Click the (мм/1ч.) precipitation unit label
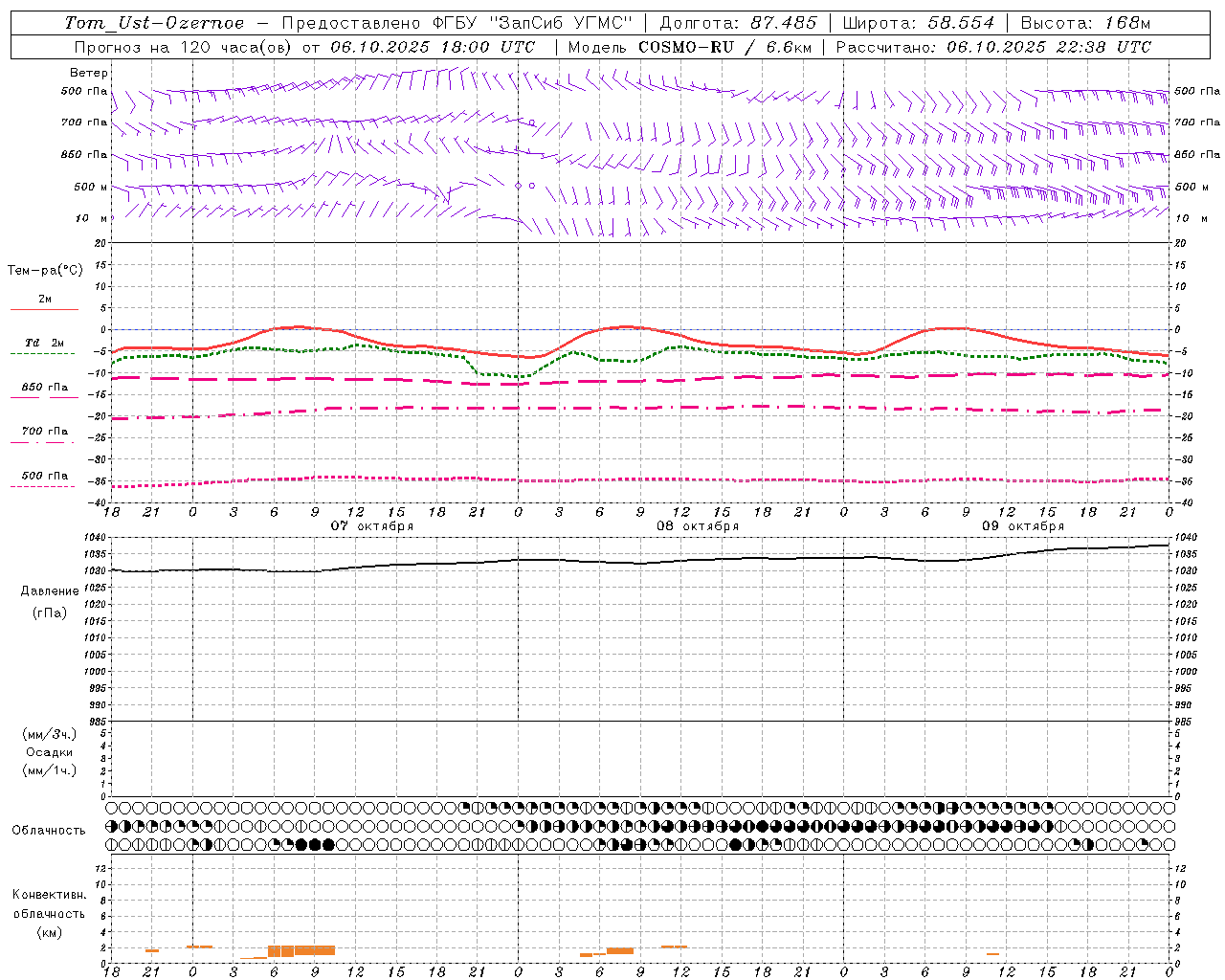The image size is (1225, 980). click(x=50, y=770)
